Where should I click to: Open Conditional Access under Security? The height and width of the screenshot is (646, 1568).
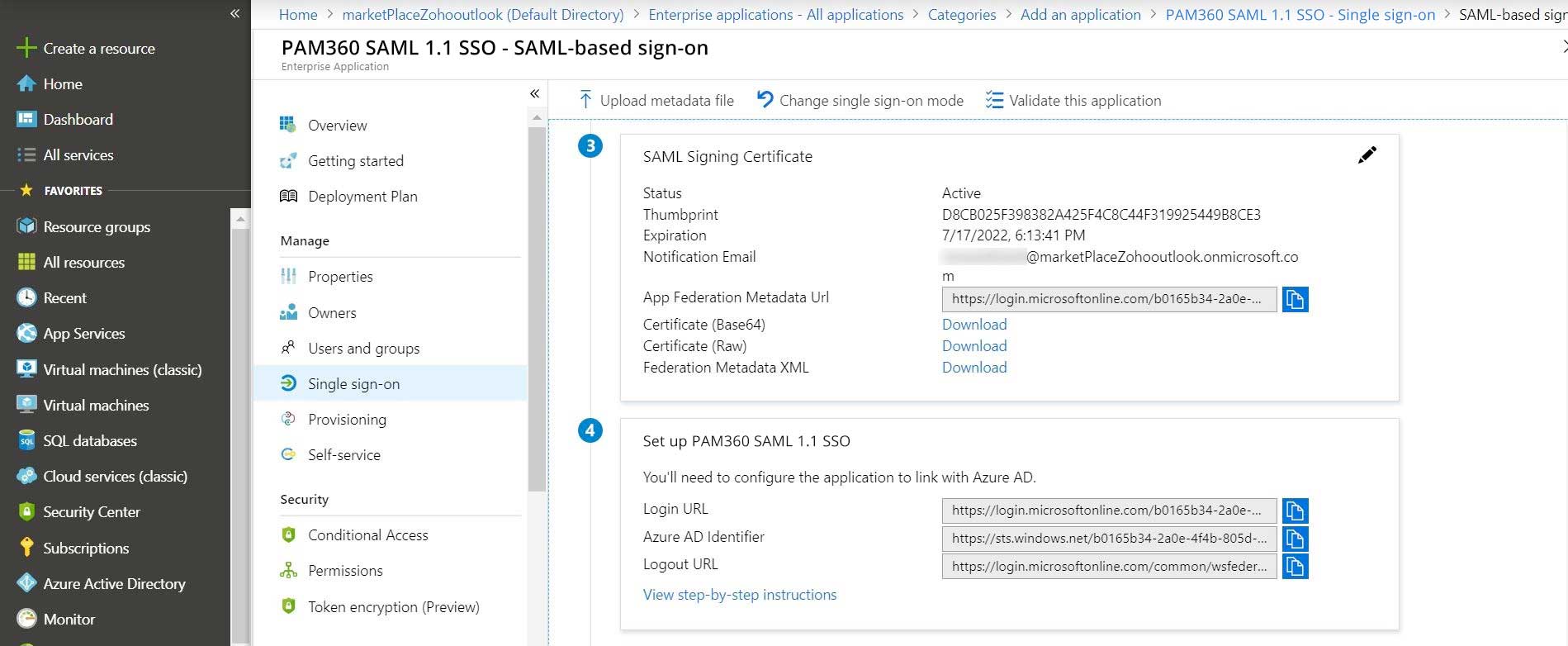[367, 535]
